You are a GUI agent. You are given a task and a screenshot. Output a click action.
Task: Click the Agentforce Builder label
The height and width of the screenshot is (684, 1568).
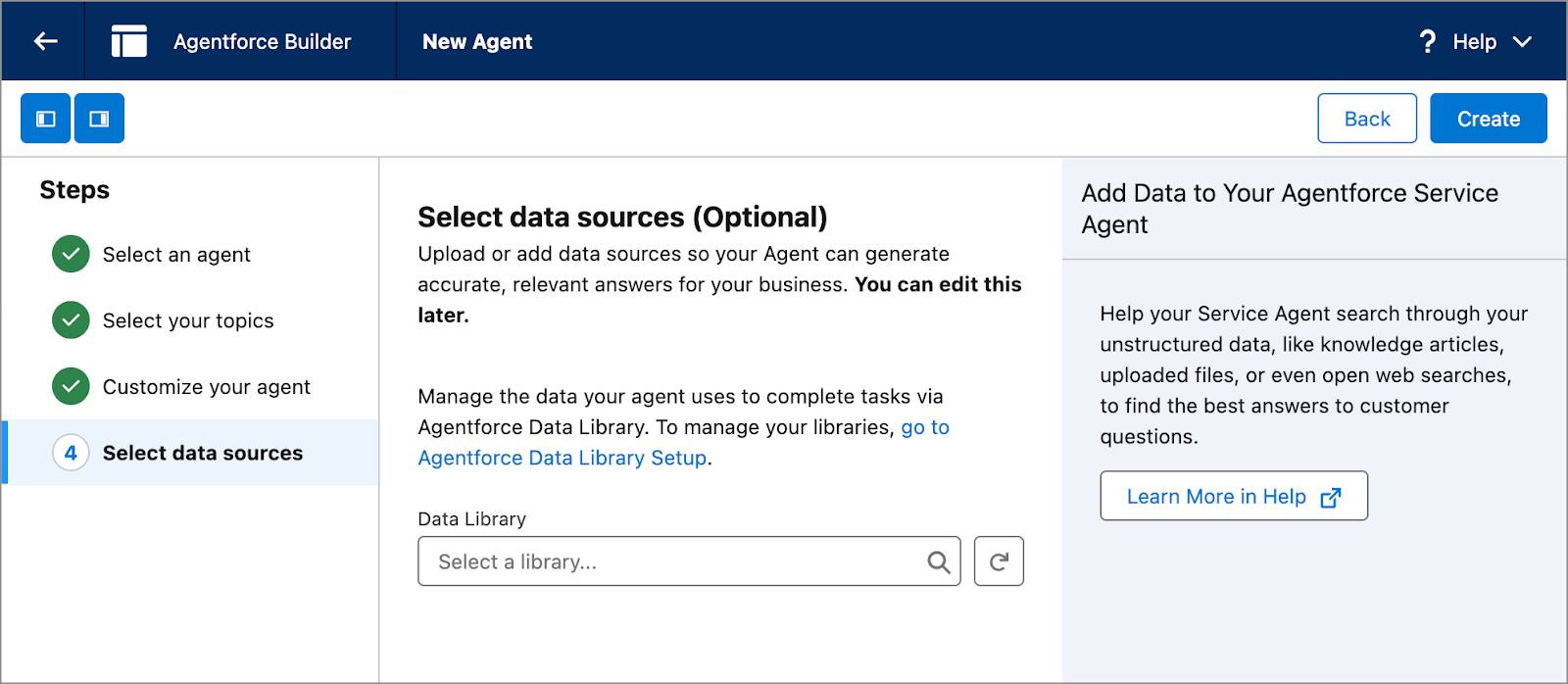262,41
